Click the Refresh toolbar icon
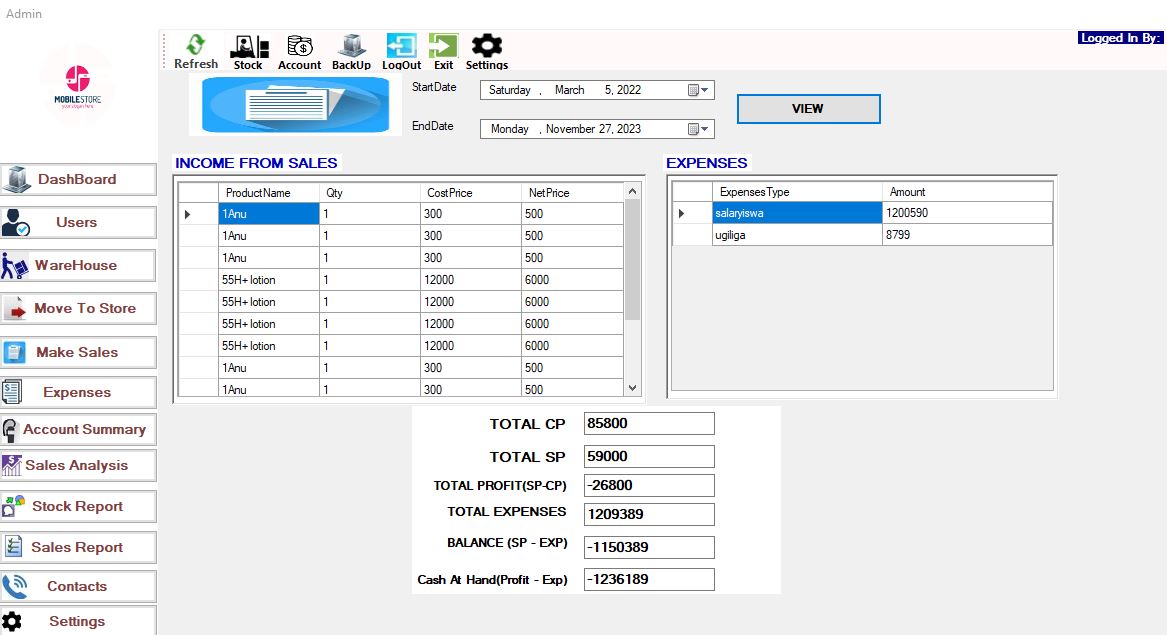Screen dimensions: 1167x635 (x=196, y=51)
